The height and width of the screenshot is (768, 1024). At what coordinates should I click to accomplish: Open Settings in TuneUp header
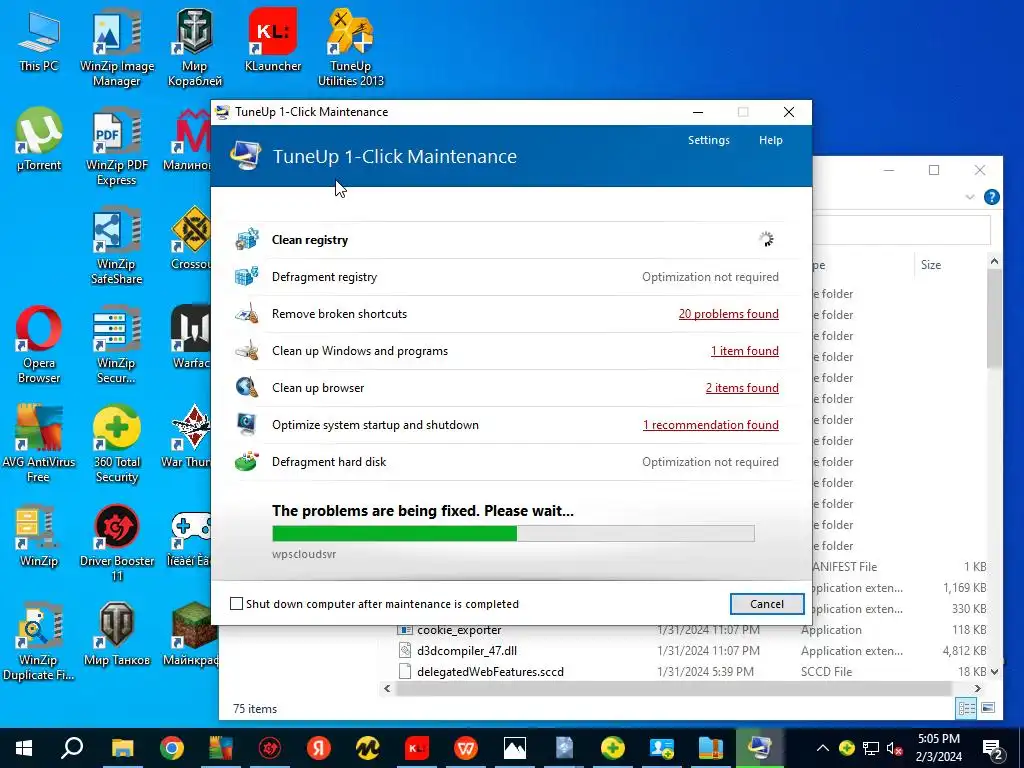click(x=709, y=140)
